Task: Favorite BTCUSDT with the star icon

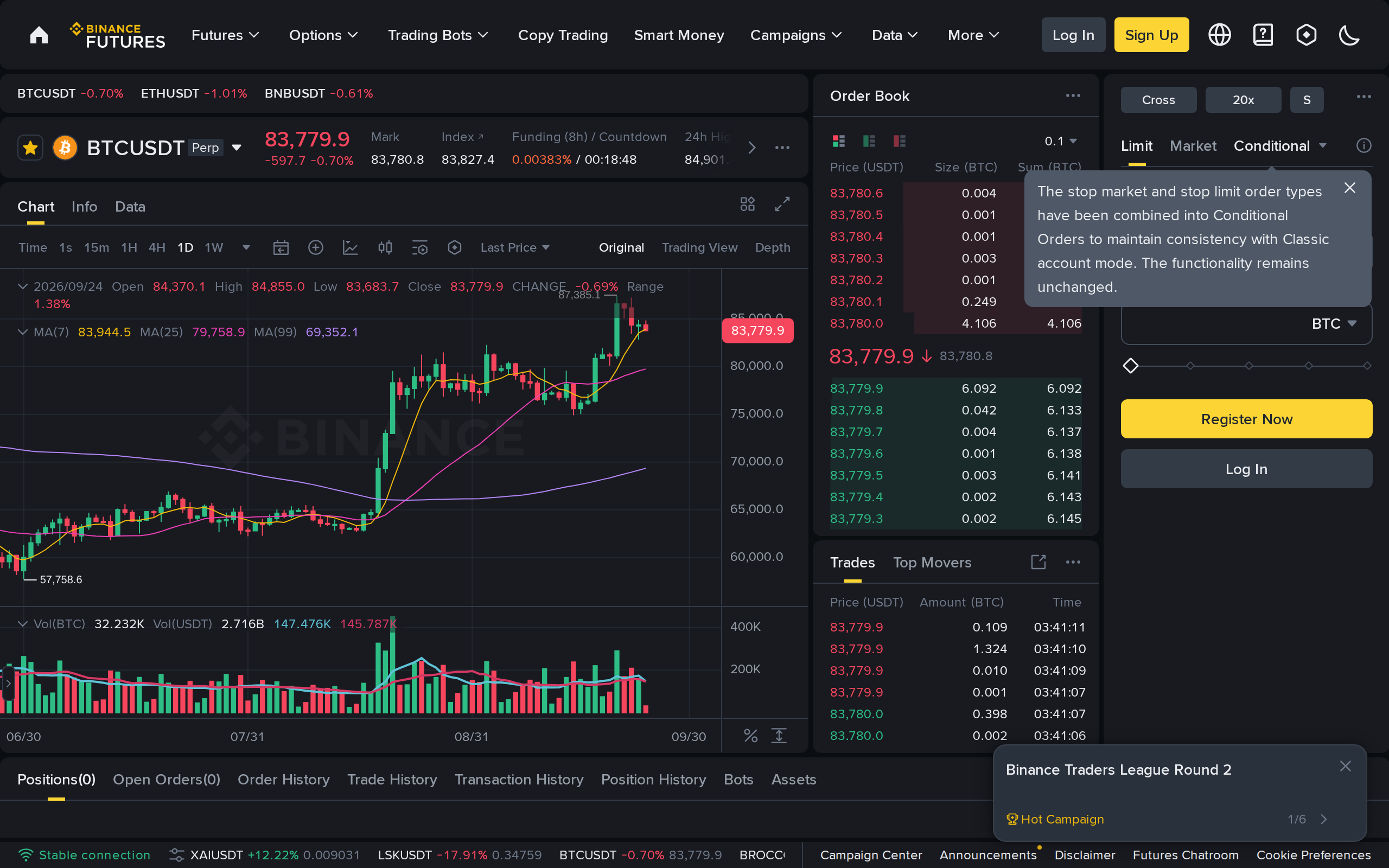Action: click(30, 148)
